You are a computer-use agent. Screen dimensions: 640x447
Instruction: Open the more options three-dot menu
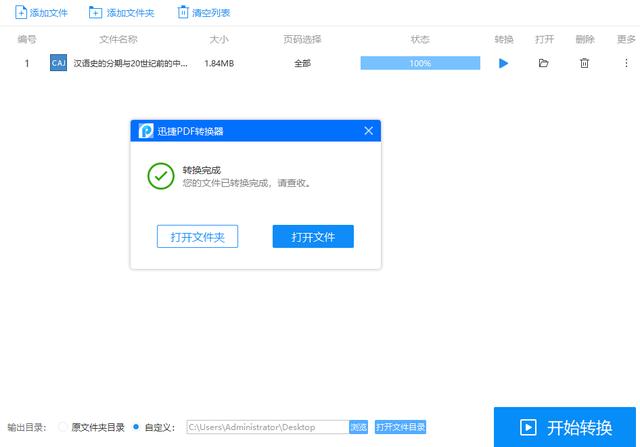point(626,63)
